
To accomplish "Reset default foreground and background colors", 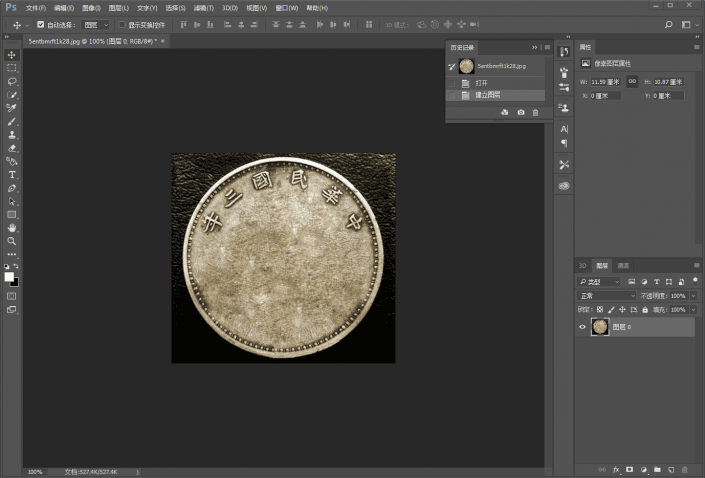I will 7,266.
